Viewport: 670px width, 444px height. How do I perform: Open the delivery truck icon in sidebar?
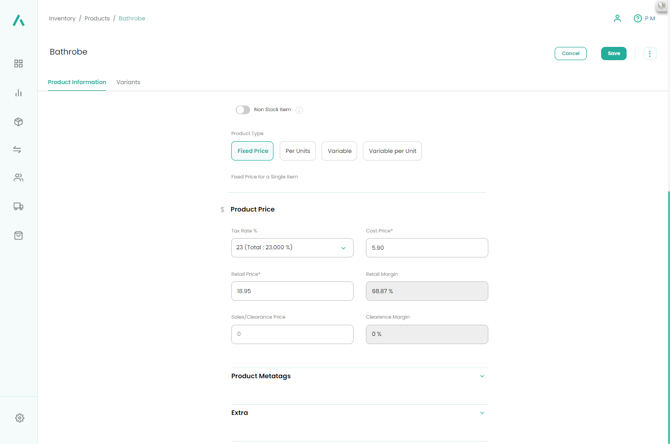pos(18,207)
